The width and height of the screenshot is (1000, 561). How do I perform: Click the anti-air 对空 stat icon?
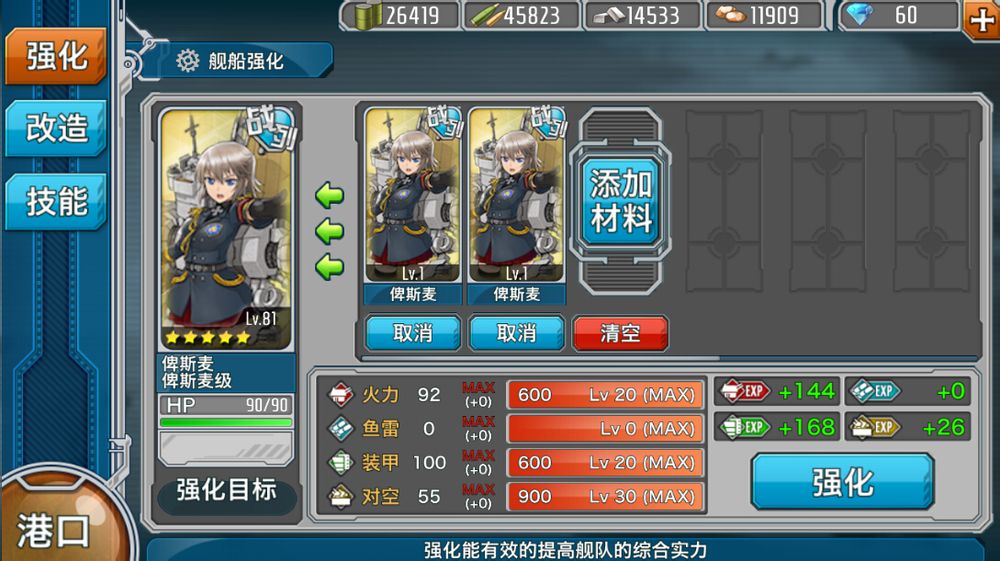click(341, 496)
